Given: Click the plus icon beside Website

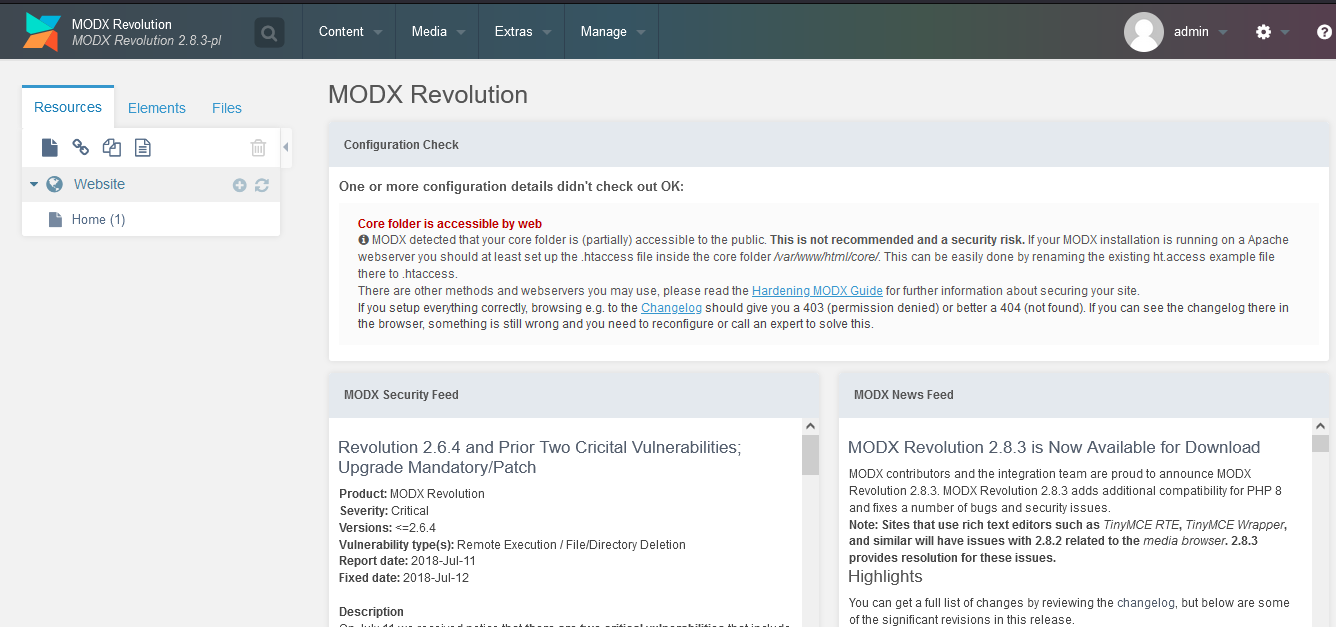Looking at the screenshot, I should [x=239, y=185].
